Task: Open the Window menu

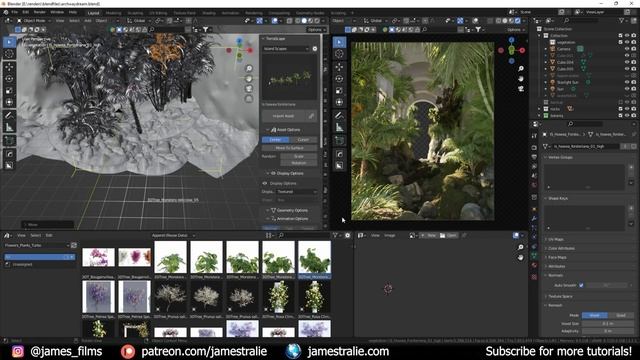Action: pos(57,12)
